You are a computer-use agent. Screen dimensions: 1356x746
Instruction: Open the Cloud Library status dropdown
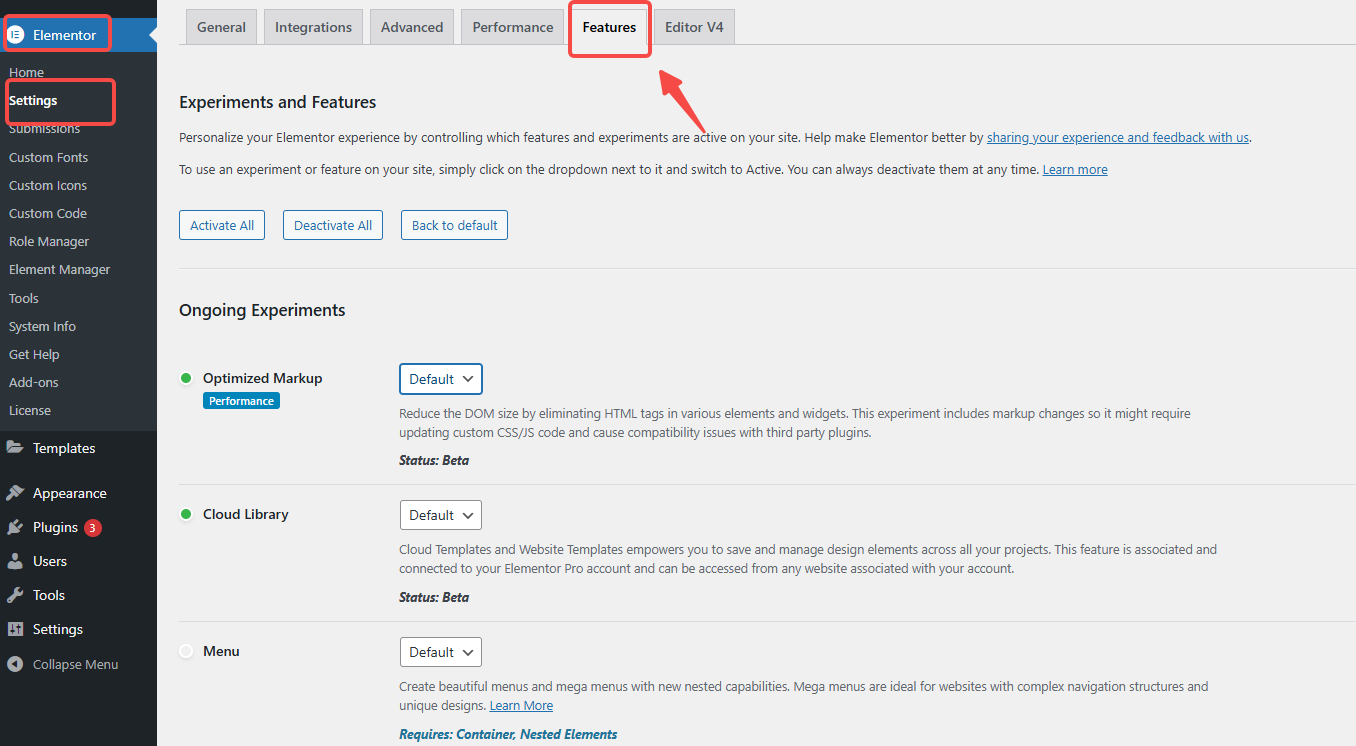(440, 514)
